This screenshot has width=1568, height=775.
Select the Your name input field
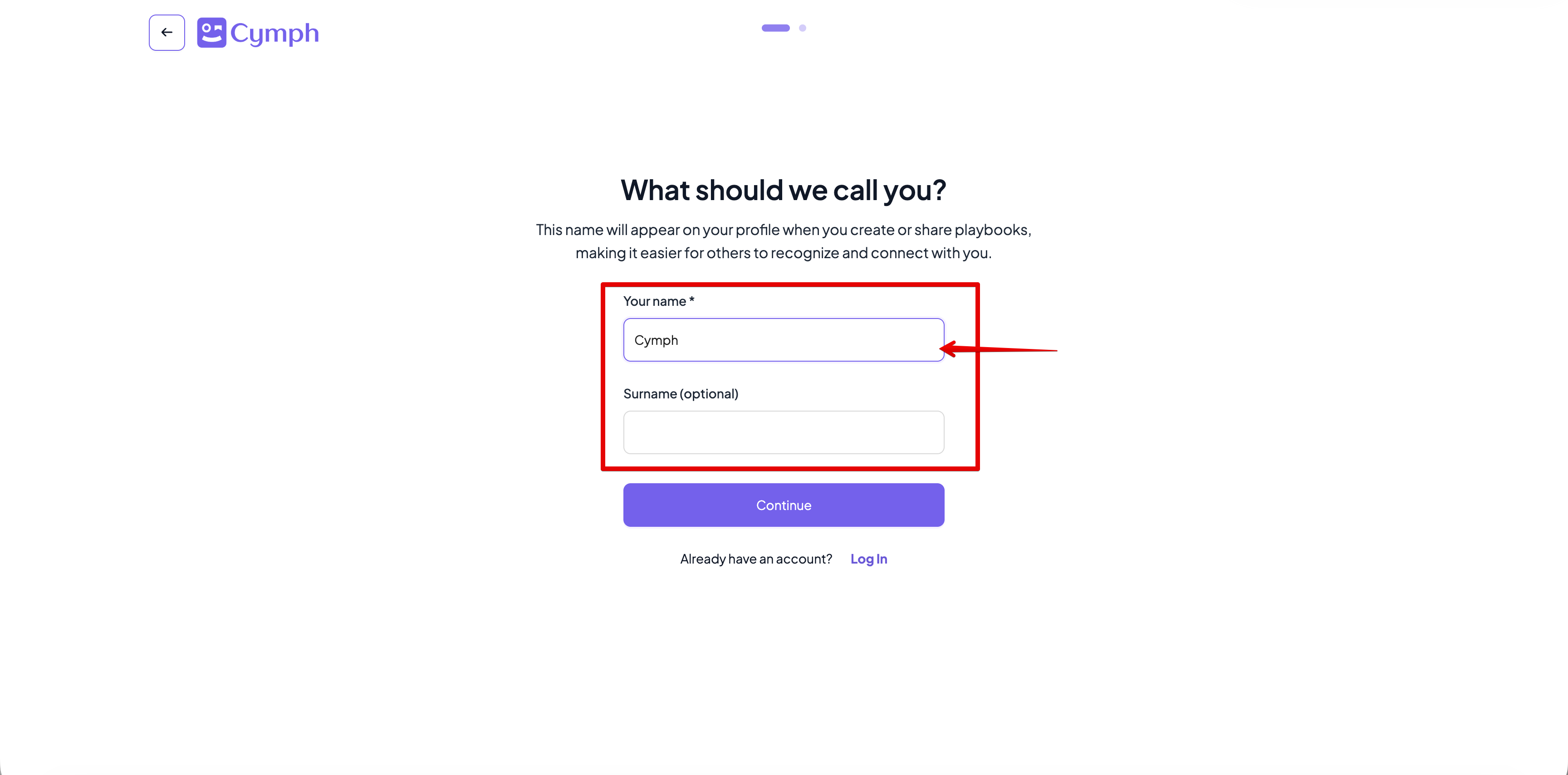(x=784, y=340)
